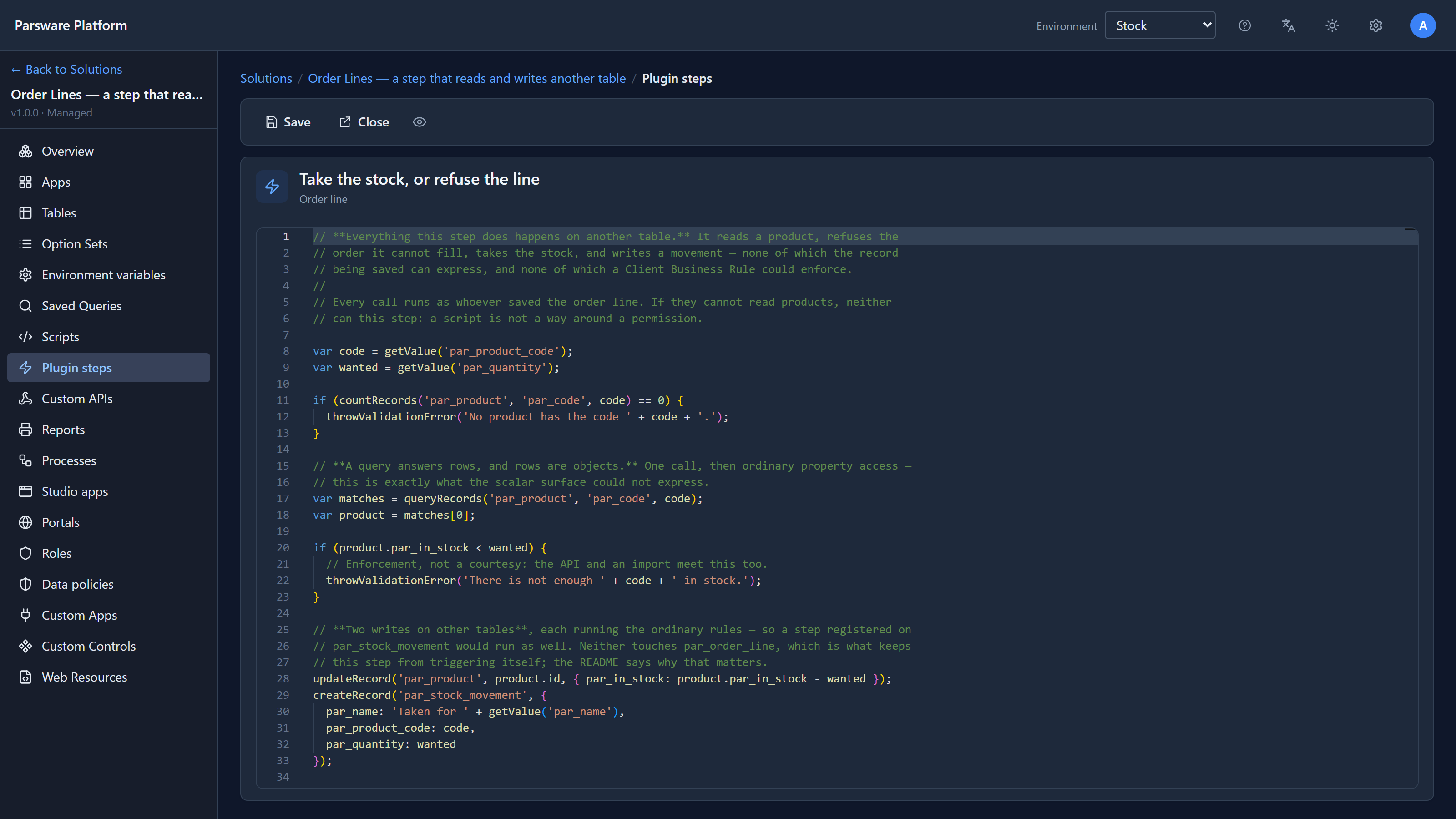Click the Parsware Platform logo text
Viewport: 1456px width, 819px height.
[71, 25]
